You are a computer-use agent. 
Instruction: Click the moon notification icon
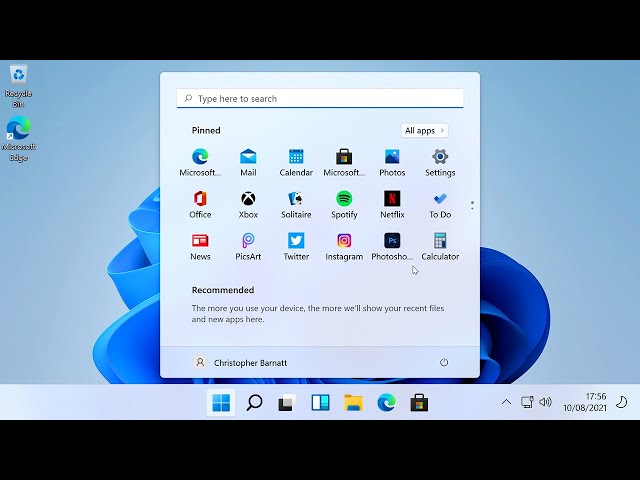coord(621,402)
